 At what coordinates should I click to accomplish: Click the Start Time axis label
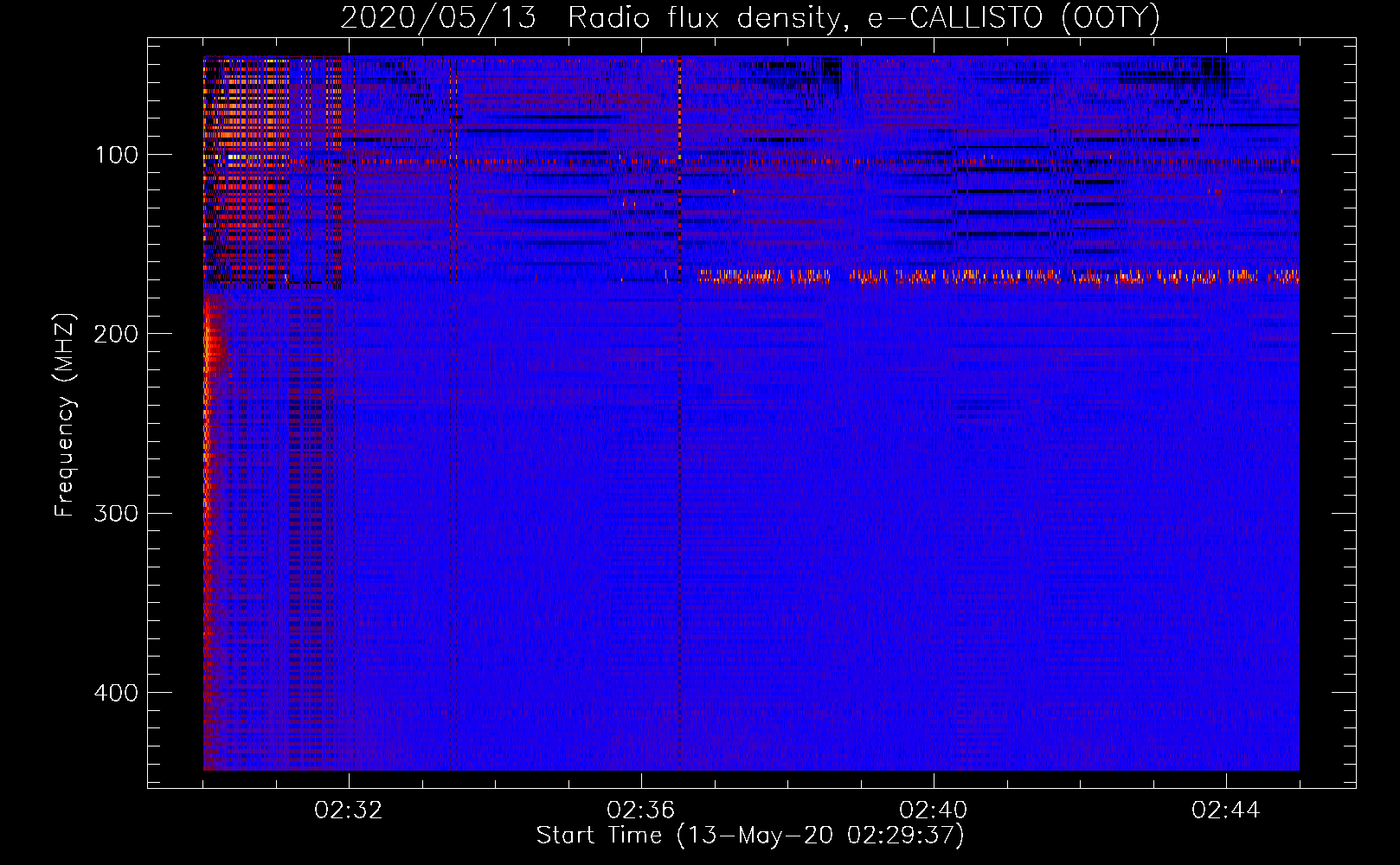(750, 836)
